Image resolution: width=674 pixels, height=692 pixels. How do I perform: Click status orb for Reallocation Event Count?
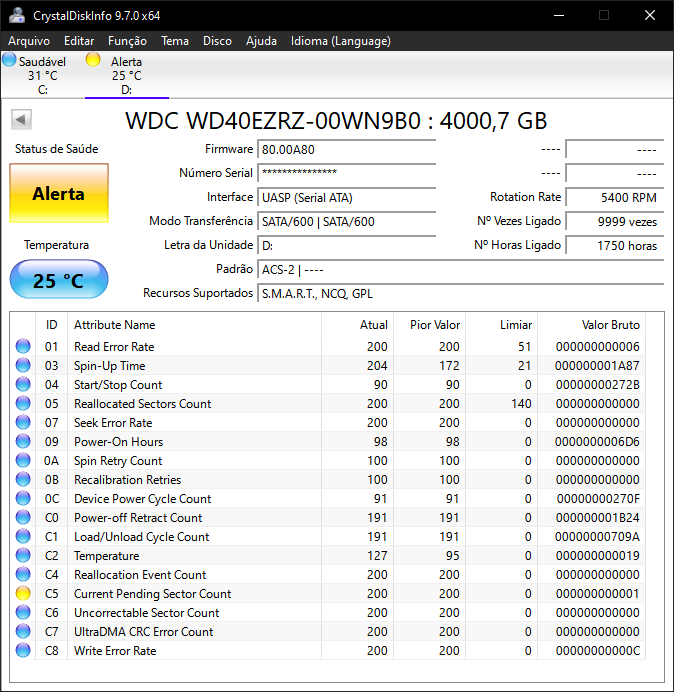pyautogui.click(x=23, y=574)
